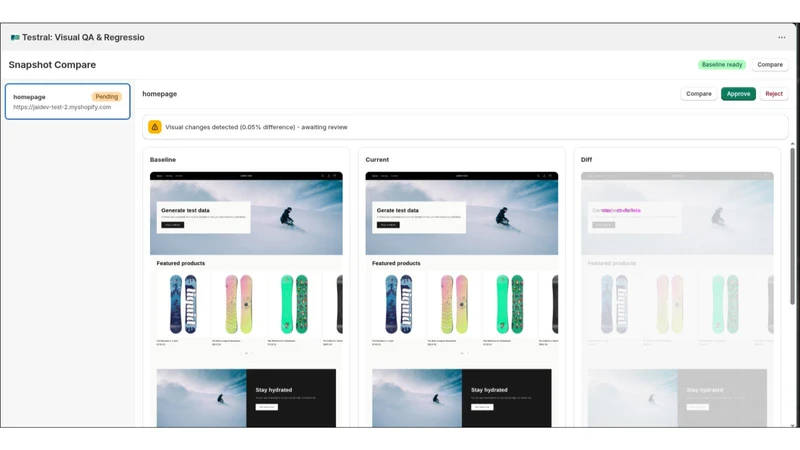Open the Current screenshot thumbnail
The image size is (800, 450).
tap(461, 299)
